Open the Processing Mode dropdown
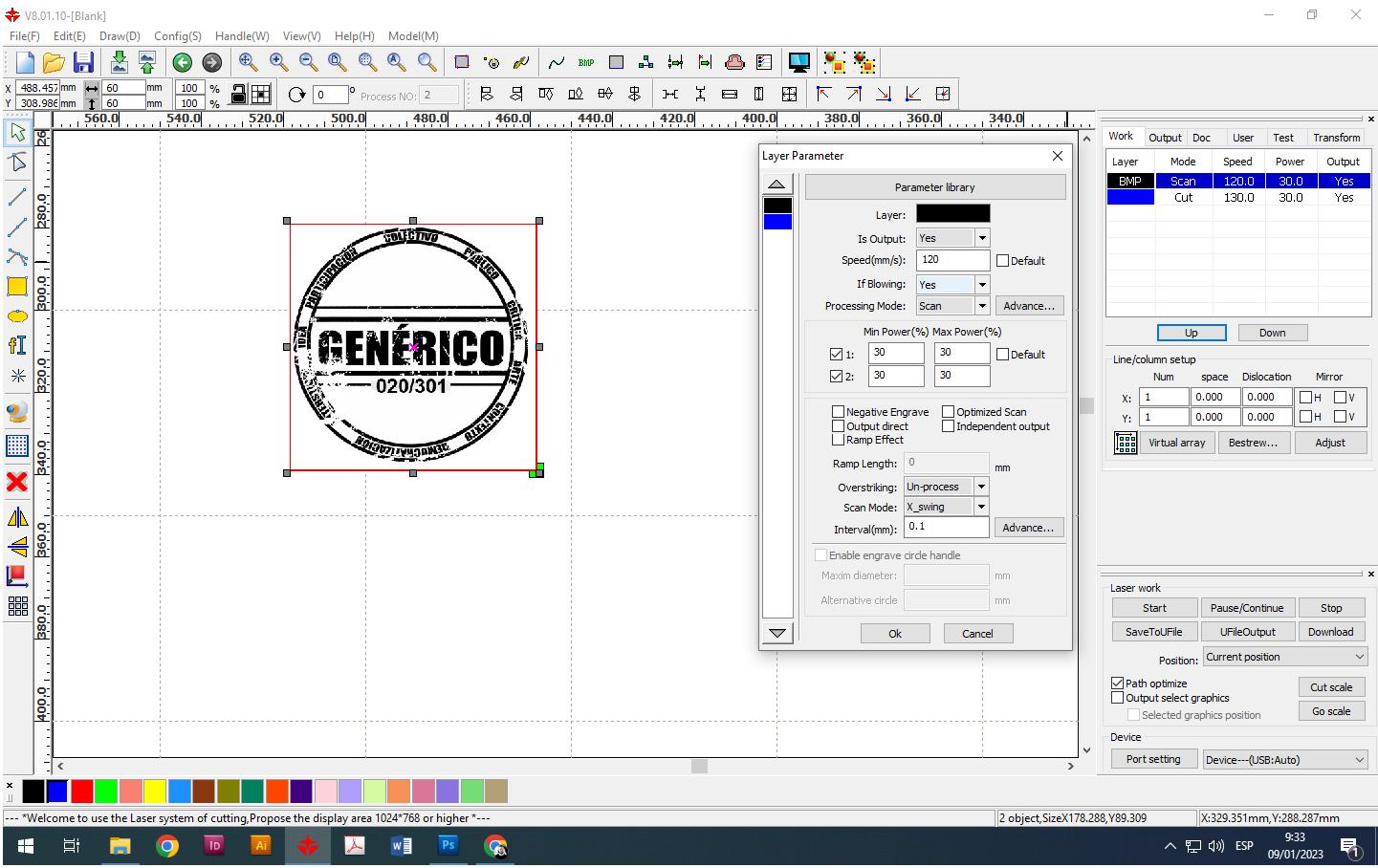Screen dimensions: 1378x868 pyautogui.click(x=981, y=306)
